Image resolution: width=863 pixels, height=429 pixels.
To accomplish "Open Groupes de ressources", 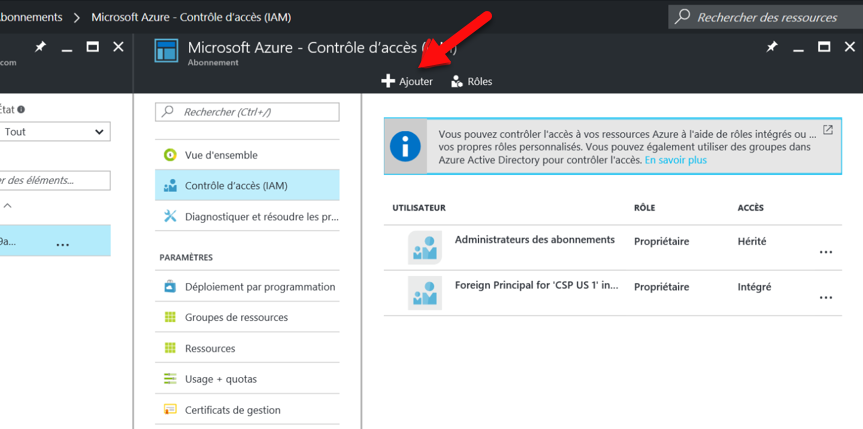I will click(x=247, y=317).
